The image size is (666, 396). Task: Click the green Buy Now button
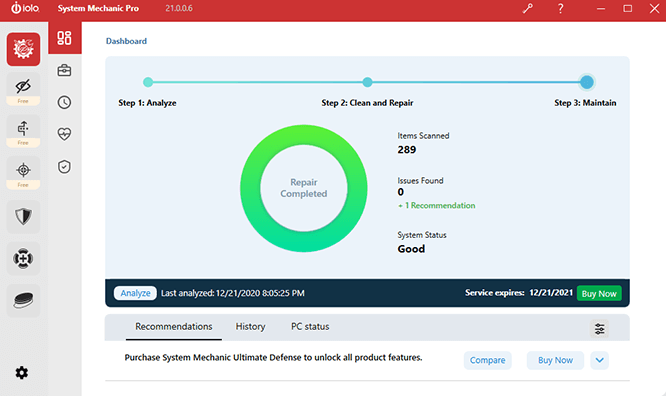[599, 294]
